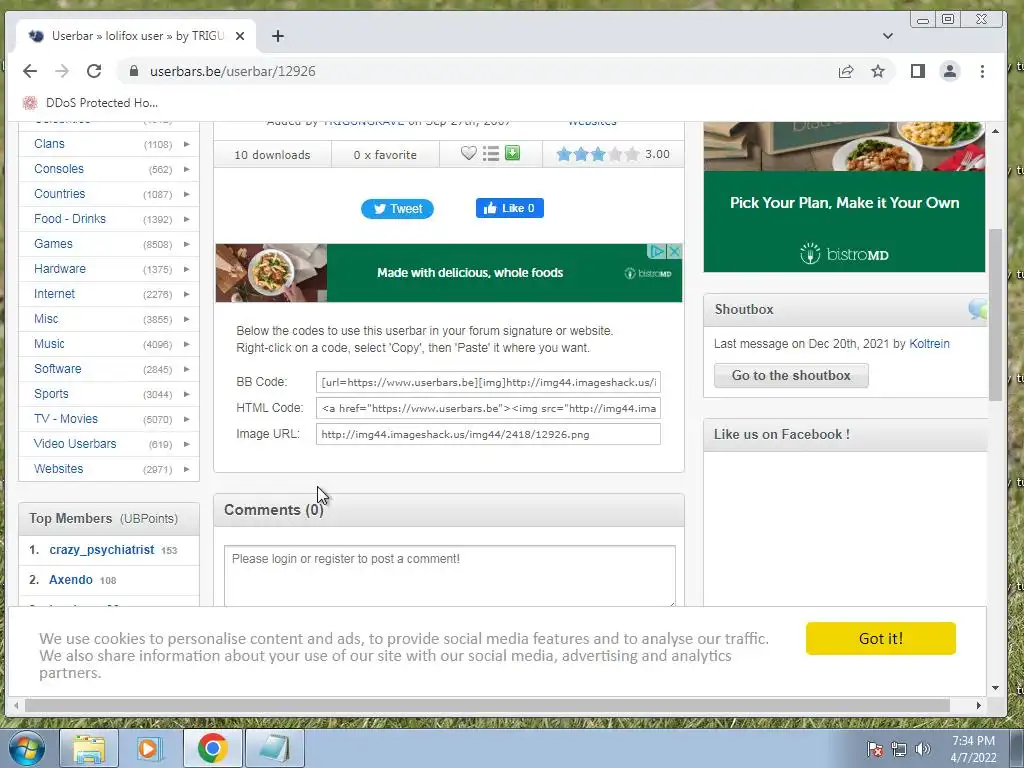1024x768 pixels.
Task: Bookmark this page with the star icon
Action: [x=878, y=71]
